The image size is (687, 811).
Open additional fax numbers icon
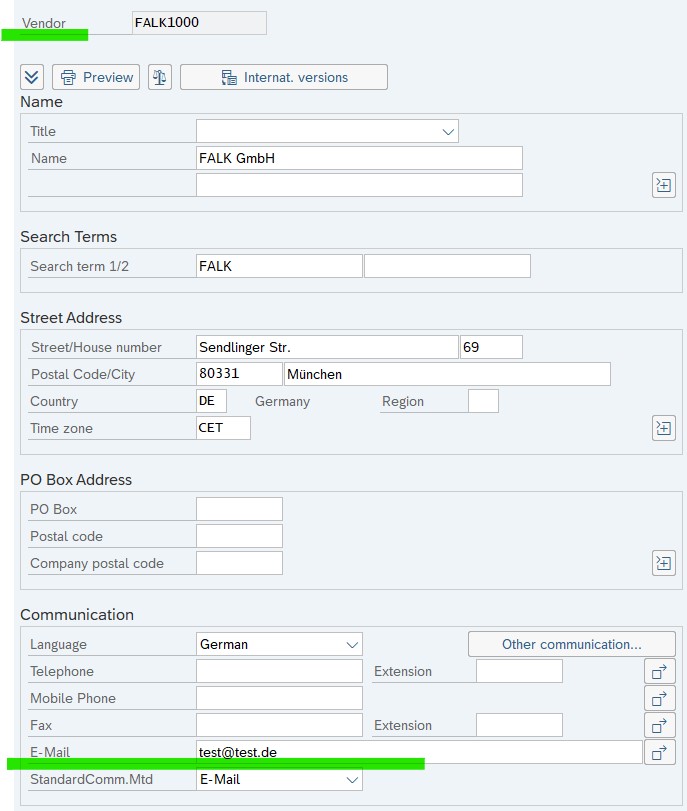660,725
